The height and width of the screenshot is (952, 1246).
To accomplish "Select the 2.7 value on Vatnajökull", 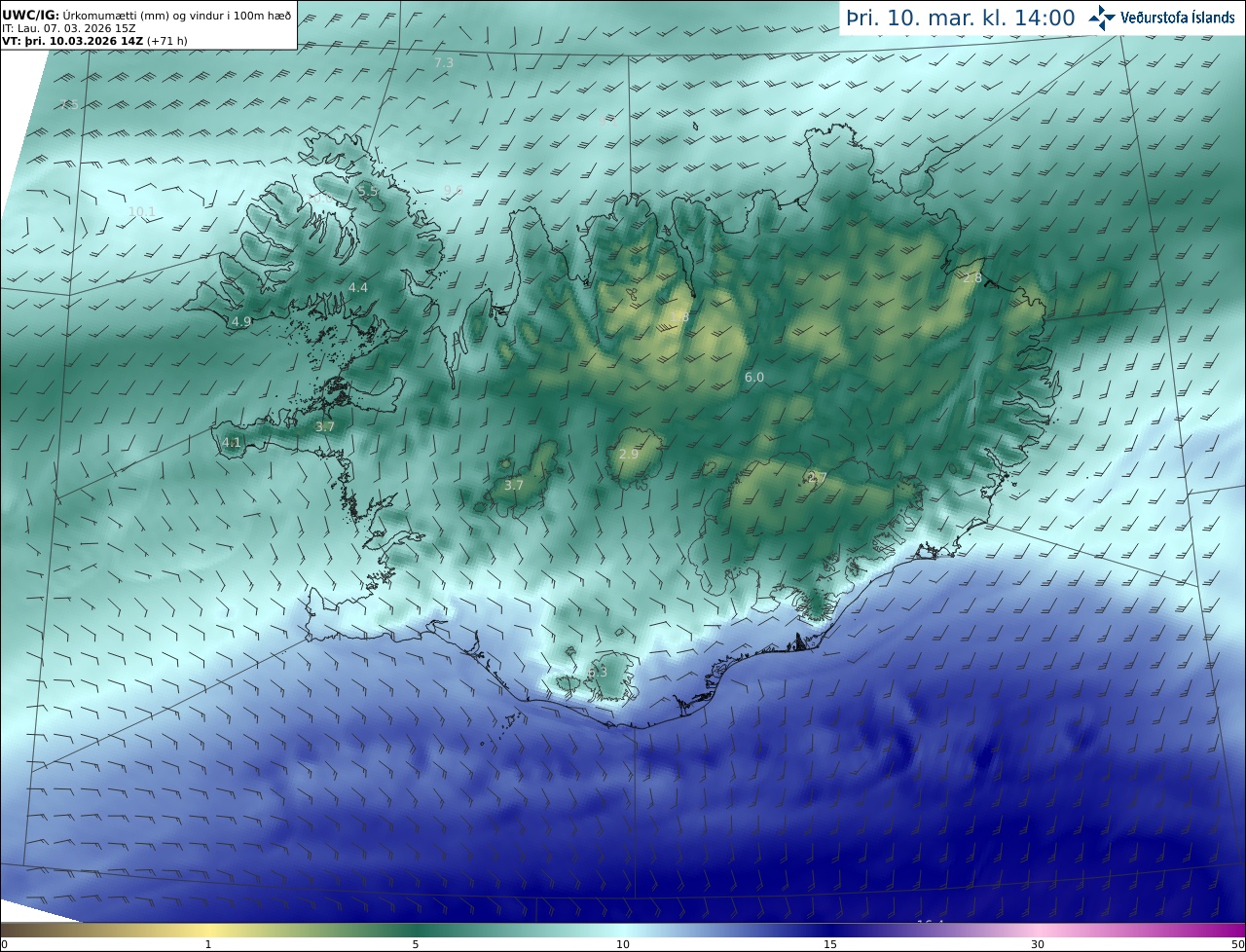I will [817, 477].
